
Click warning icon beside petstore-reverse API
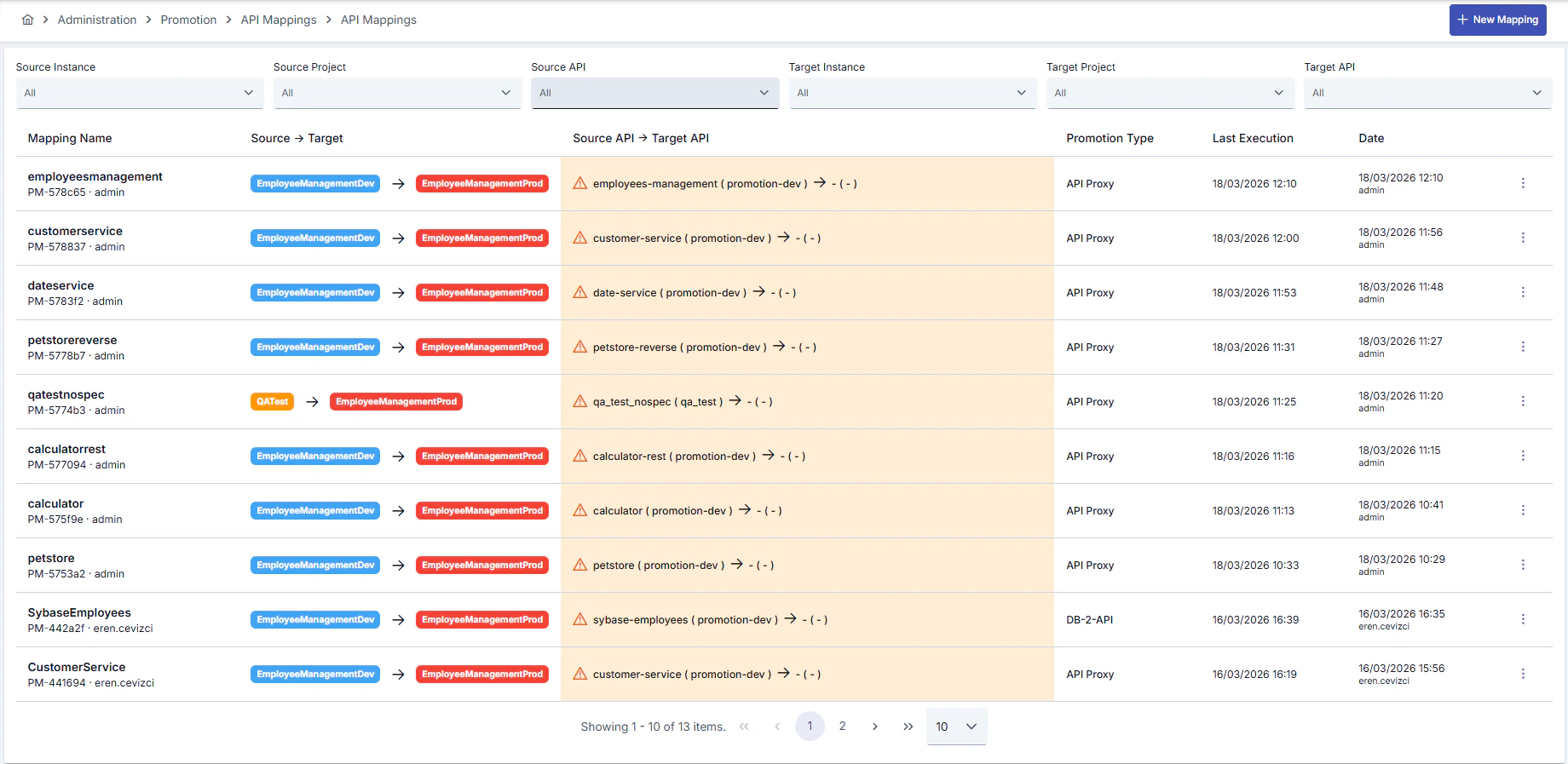coord(580,347)
